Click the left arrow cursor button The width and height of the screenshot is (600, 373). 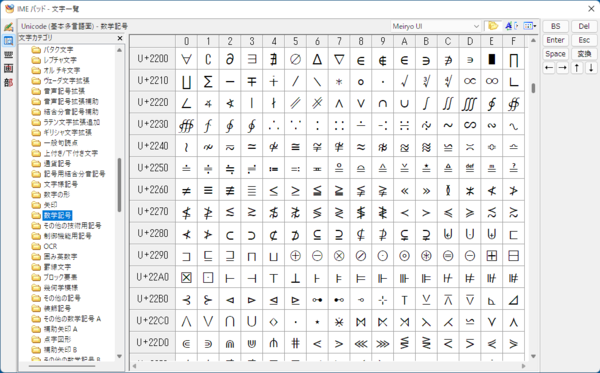coord(549,68)
